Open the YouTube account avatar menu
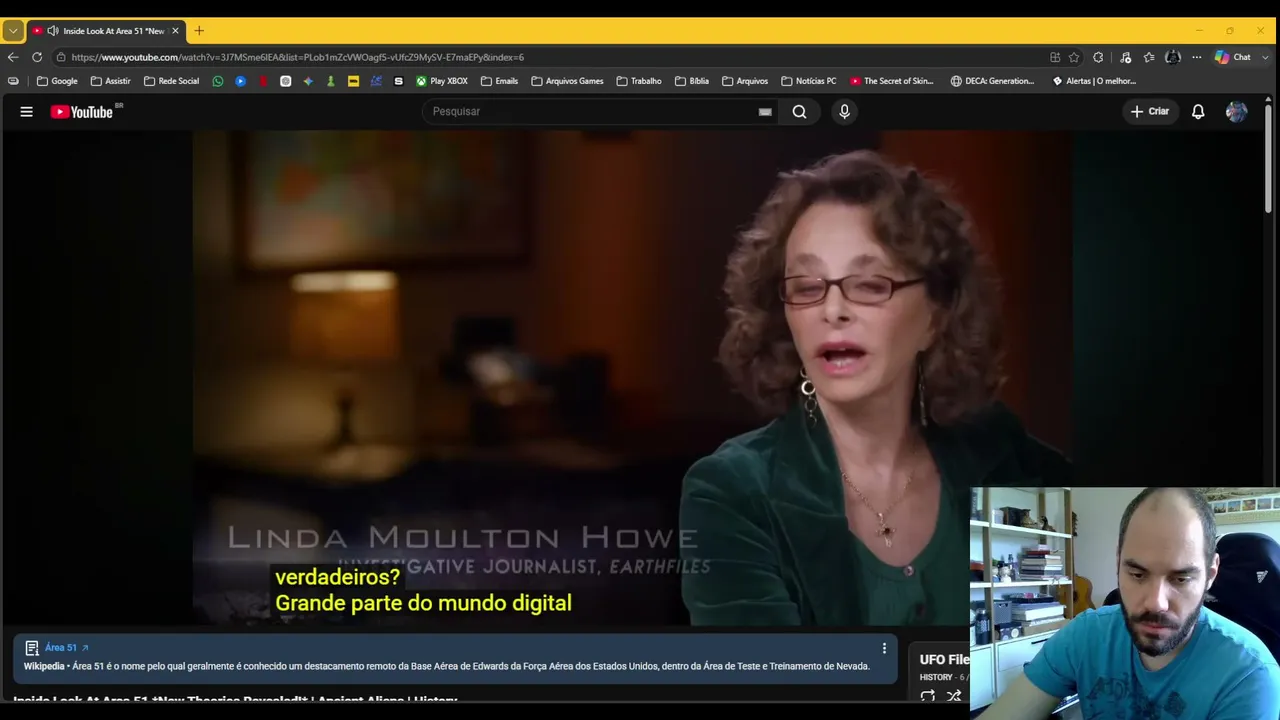Image resolution: width=1280 pixels, height=720 pixels. click(1236, 112)
